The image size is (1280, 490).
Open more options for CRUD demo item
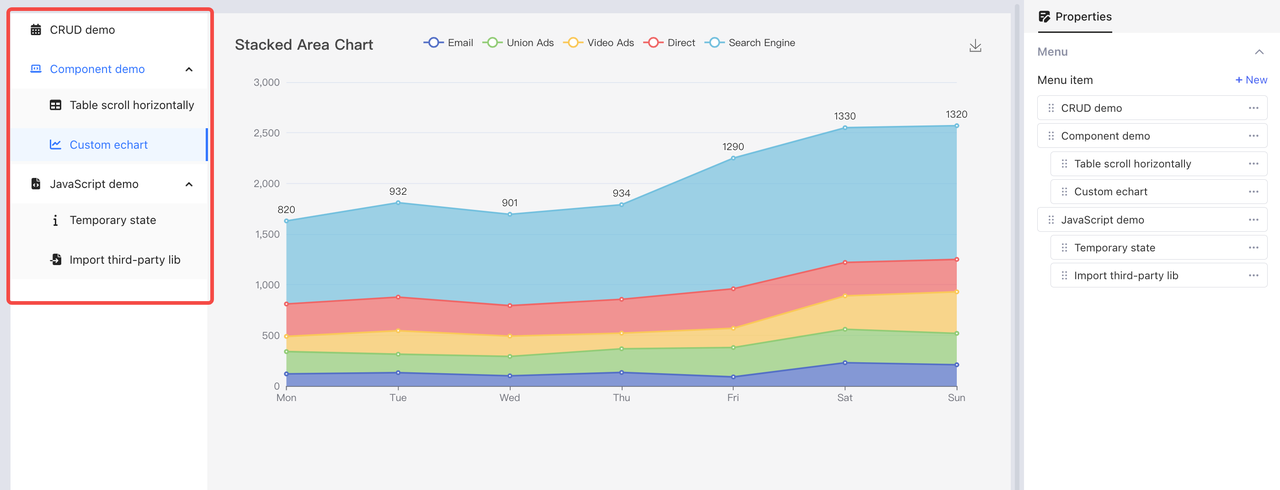pyautogui.click(x=1253, y=108)
